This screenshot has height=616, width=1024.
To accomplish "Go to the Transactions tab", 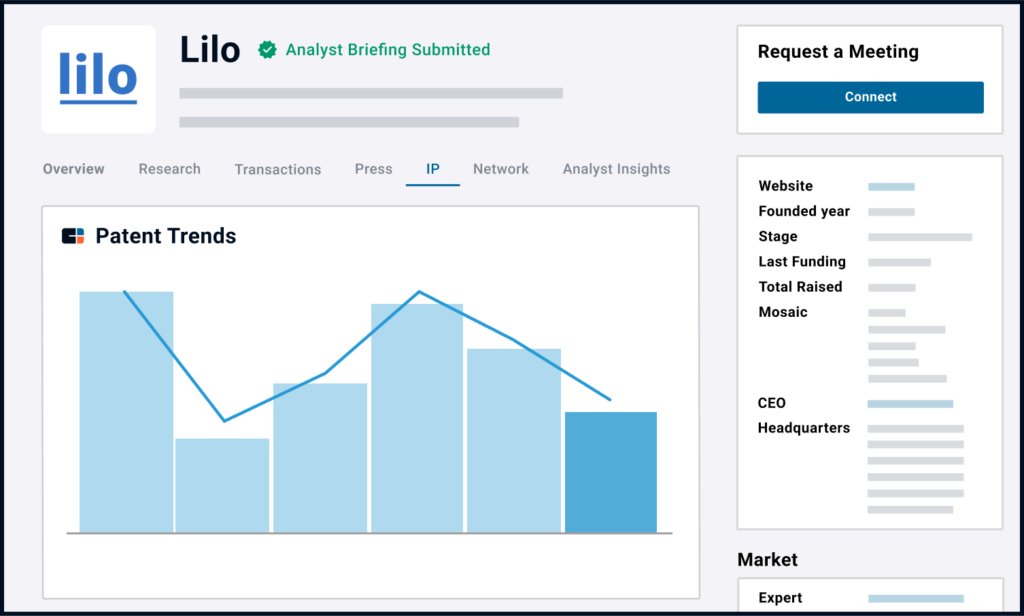I will (x=277, y=169).
